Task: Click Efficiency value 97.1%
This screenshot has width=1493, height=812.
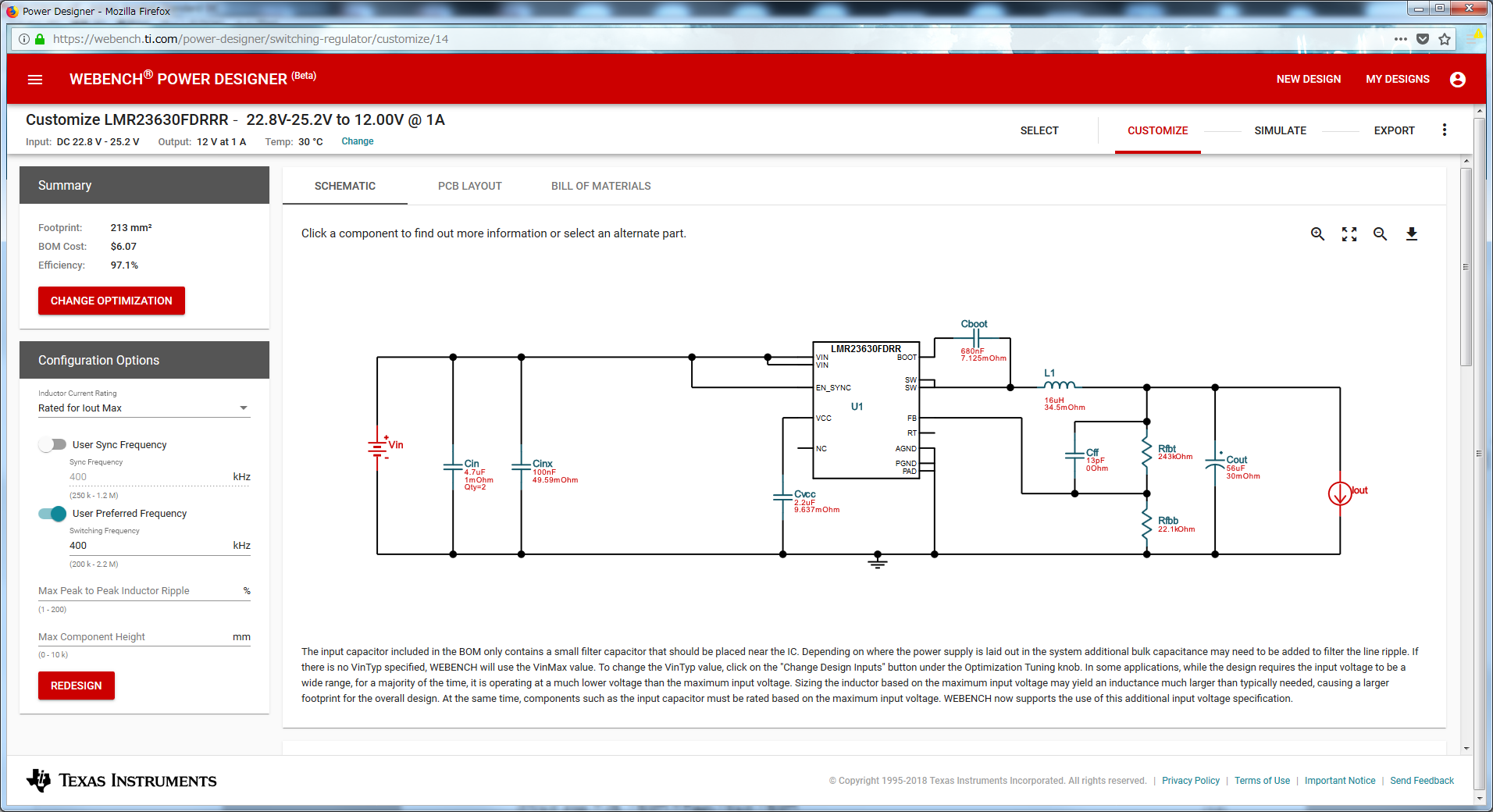Action: pyautogui.click(x=124, y=265)
